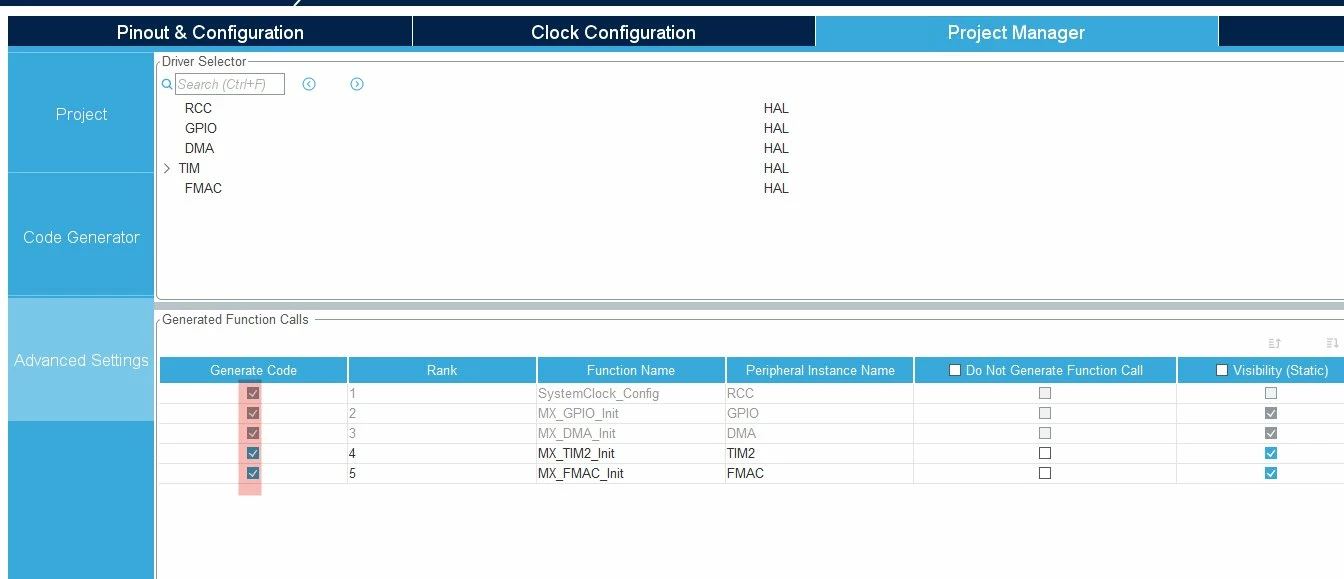Go to previous search result arrow

[309, 84]
